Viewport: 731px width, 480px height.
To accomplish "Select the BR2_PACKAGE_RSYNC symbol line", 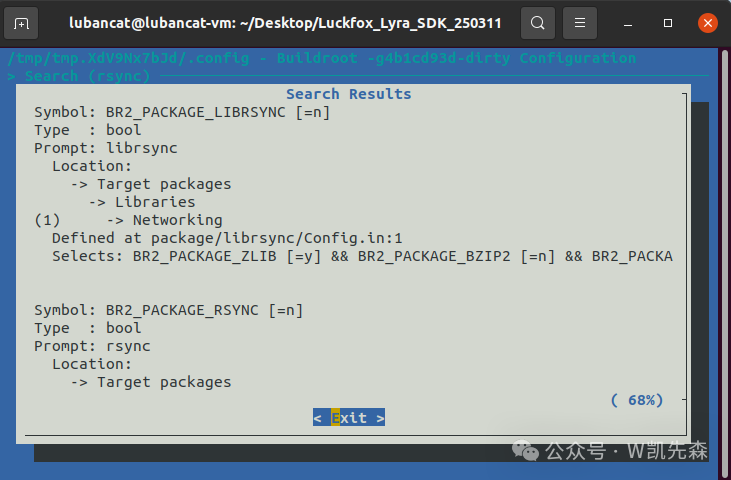I will point(168,310).
